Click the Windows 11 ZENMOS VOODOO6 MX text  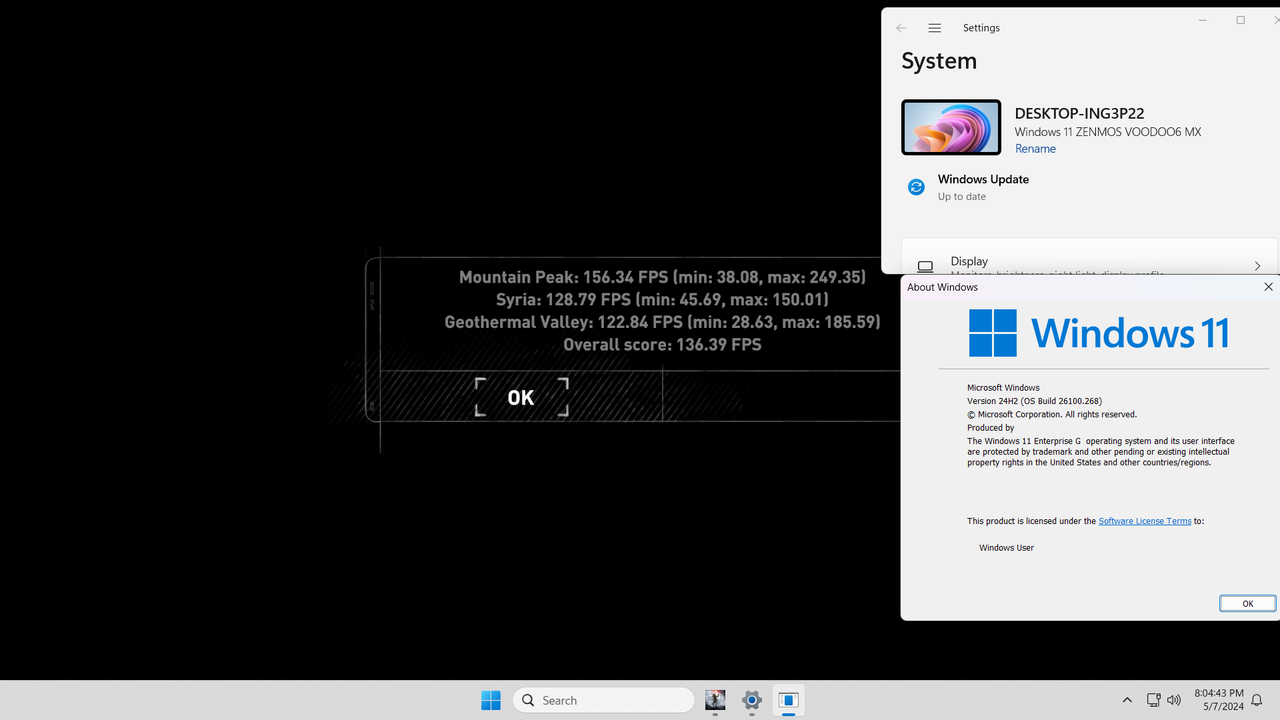click(1108, 132)
